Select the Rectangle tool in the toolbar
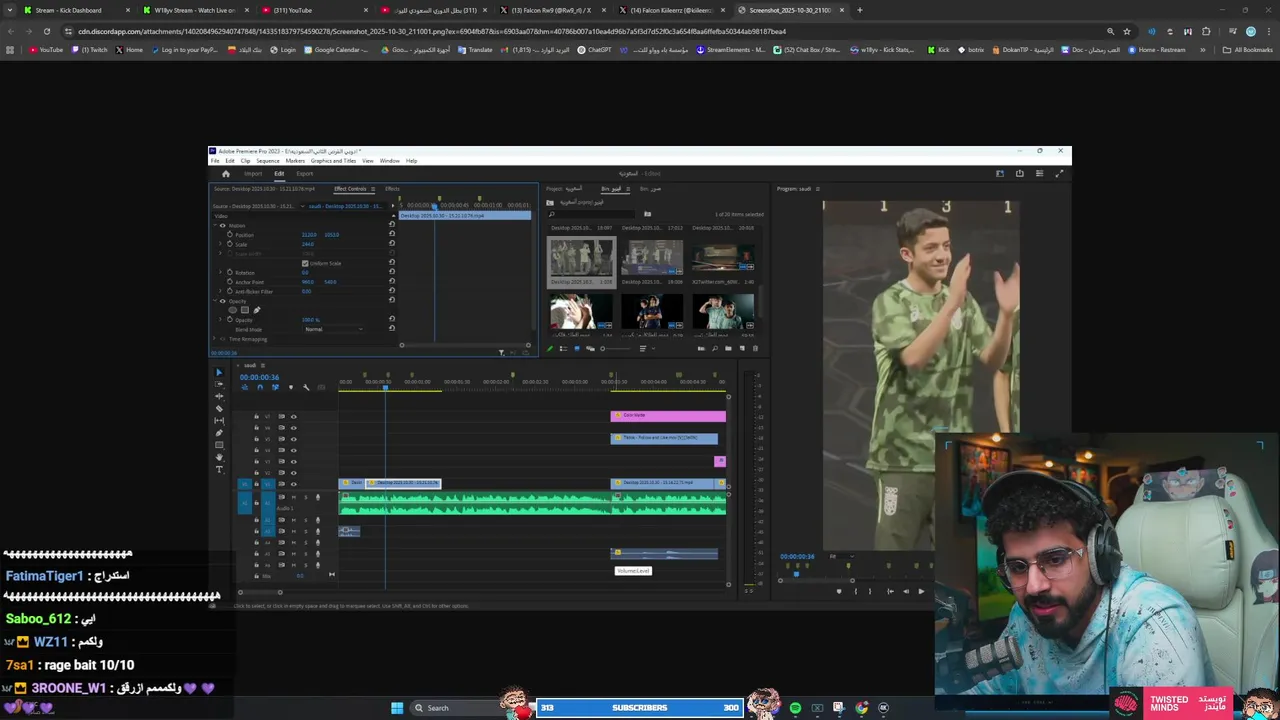The image size is (1280, 720). (x=219, y=445)
